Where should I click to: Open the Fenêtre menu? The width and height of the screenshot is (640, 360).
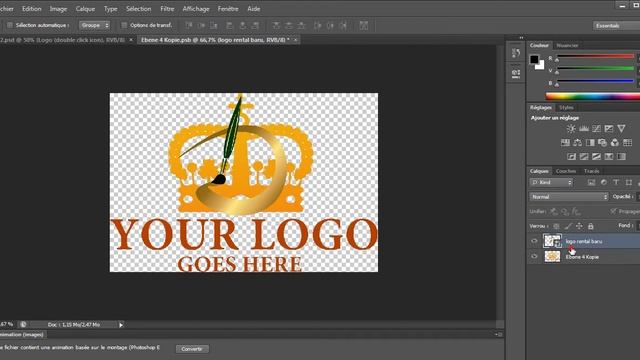click(x=228, y=9)
